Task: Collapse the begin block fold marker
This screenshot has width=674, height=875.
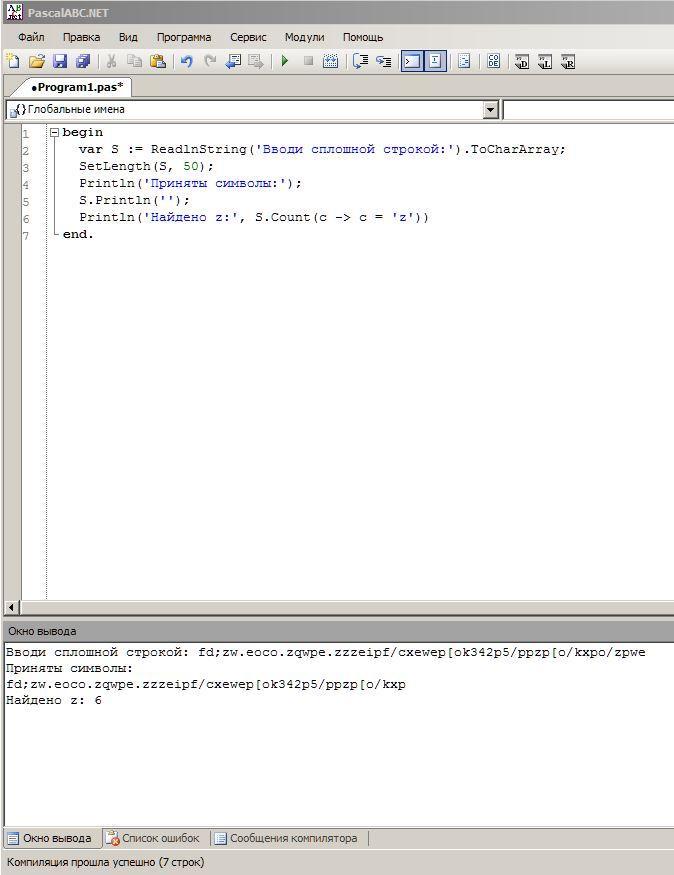Action: tap(54, 133)
